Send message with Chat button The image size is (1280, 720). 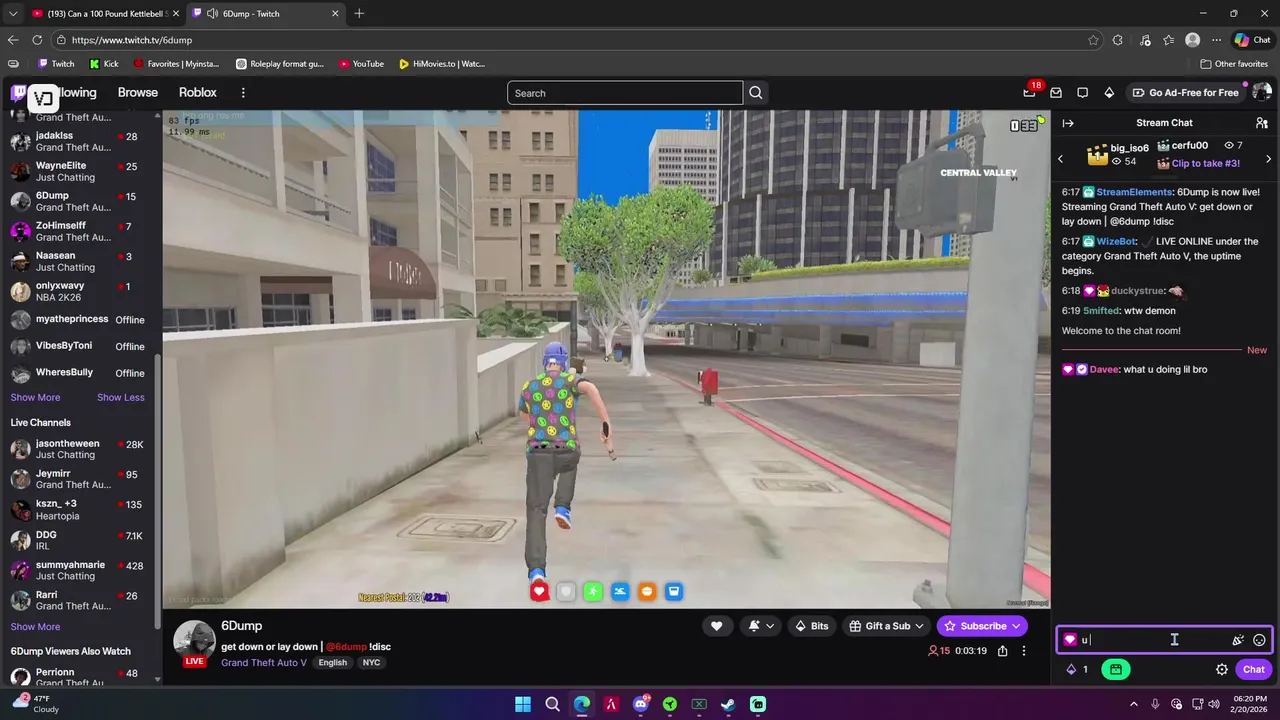(x=1254, y=669)
